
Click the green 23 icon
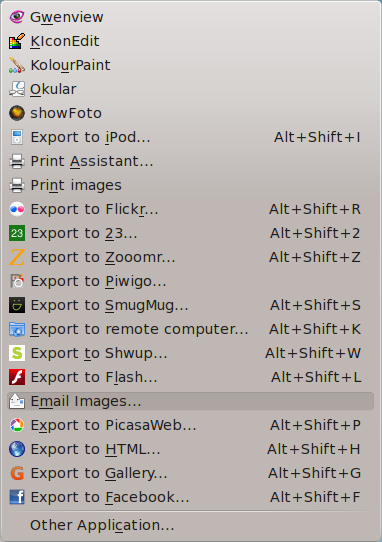17,233
